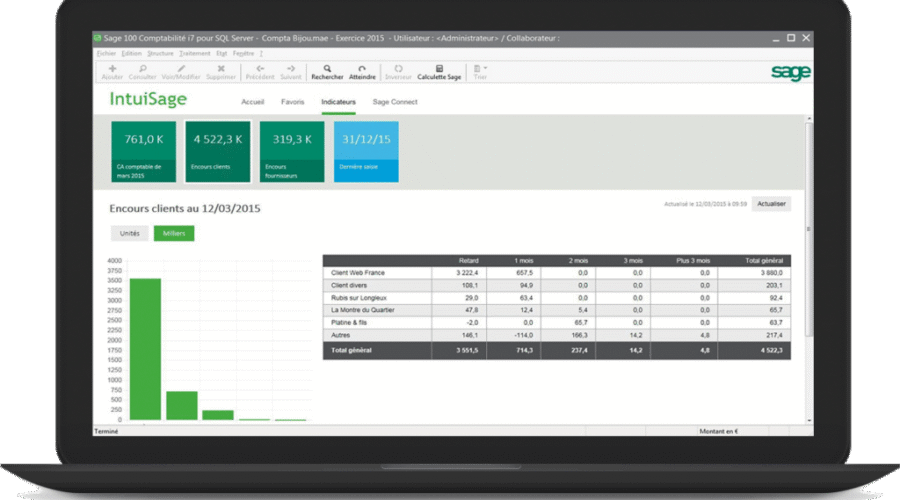
Task: Click the scrollbar up arrow
Action: [x=809, y=119]
